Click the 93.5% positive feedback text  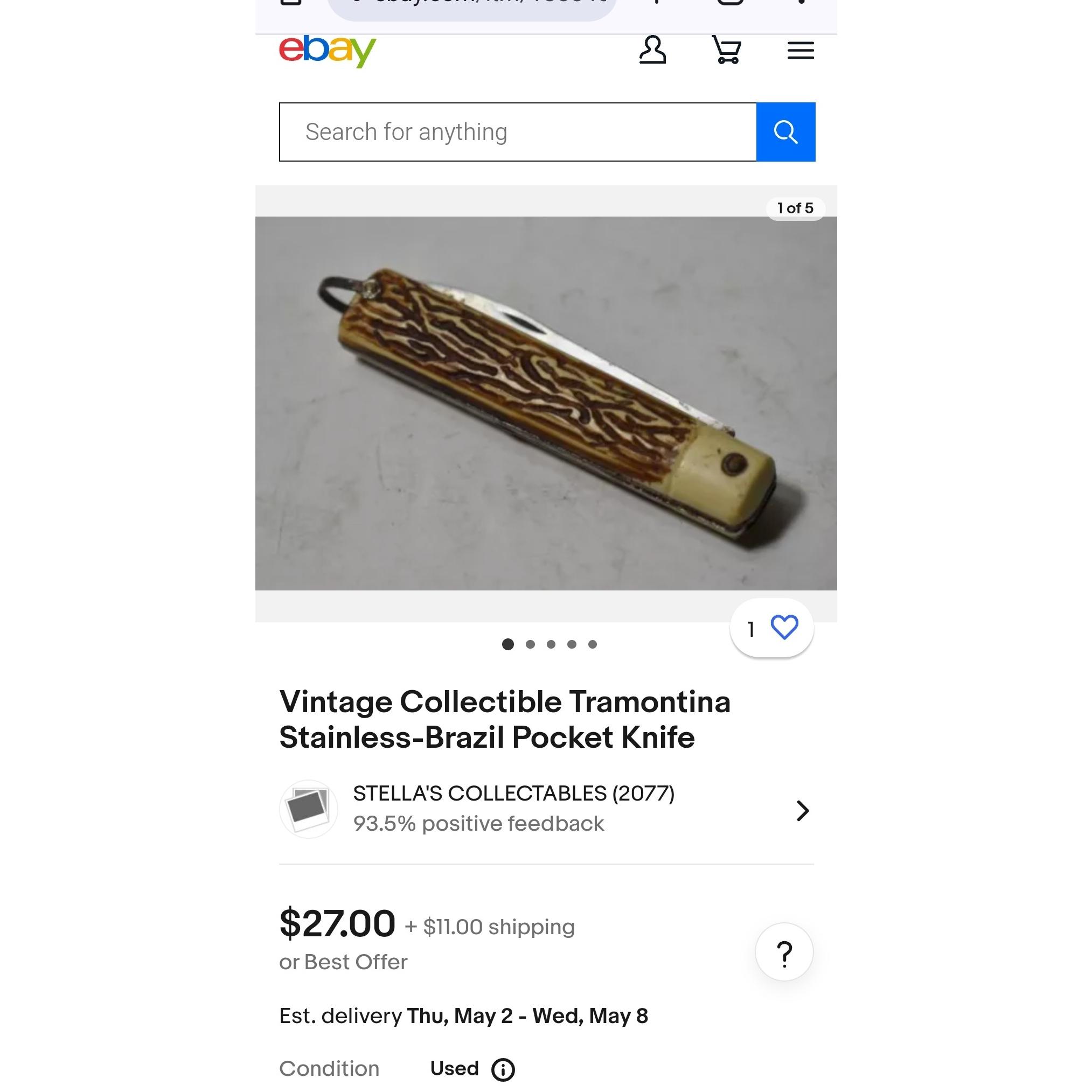point(478,824)
